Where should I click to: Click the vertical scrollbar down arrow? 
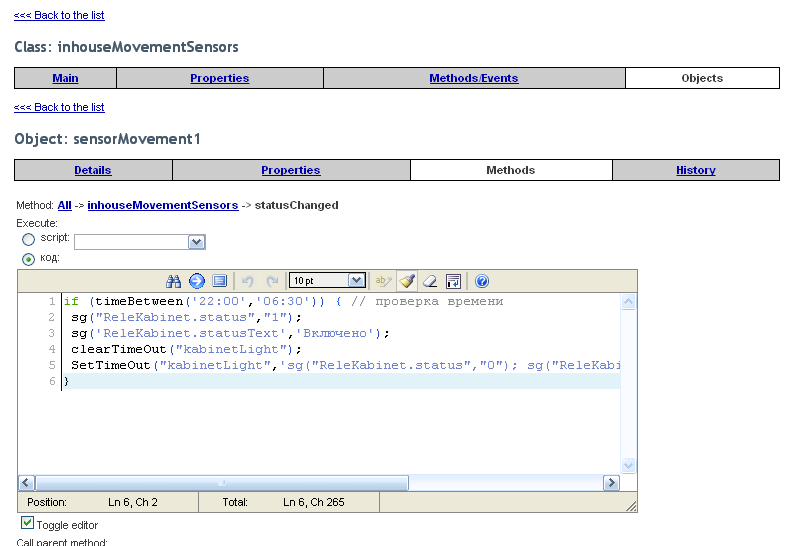pyautogui.click(x=628, y=465)
